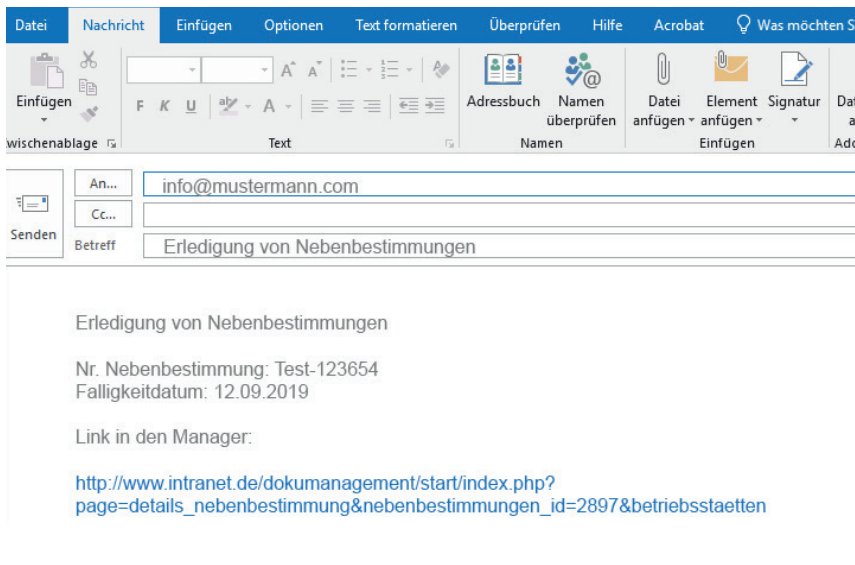This screenshot has height=565, width=855.
Task: Toggle underline (U) formatting
Action: 190,106
